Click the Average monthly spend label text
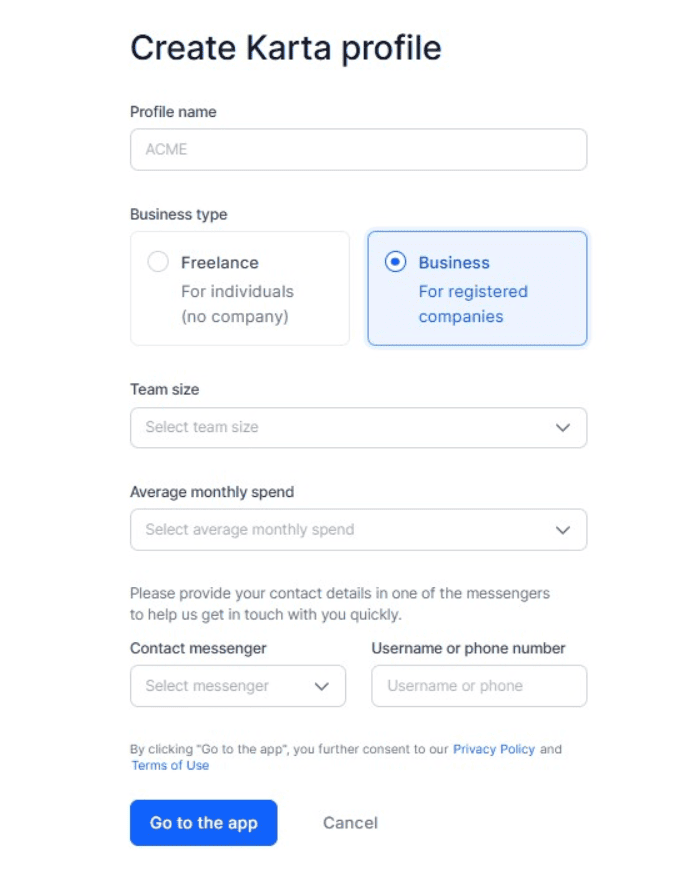Image resolution: width=697 pixels, height=882 pixels. click(x=212, y=492)
